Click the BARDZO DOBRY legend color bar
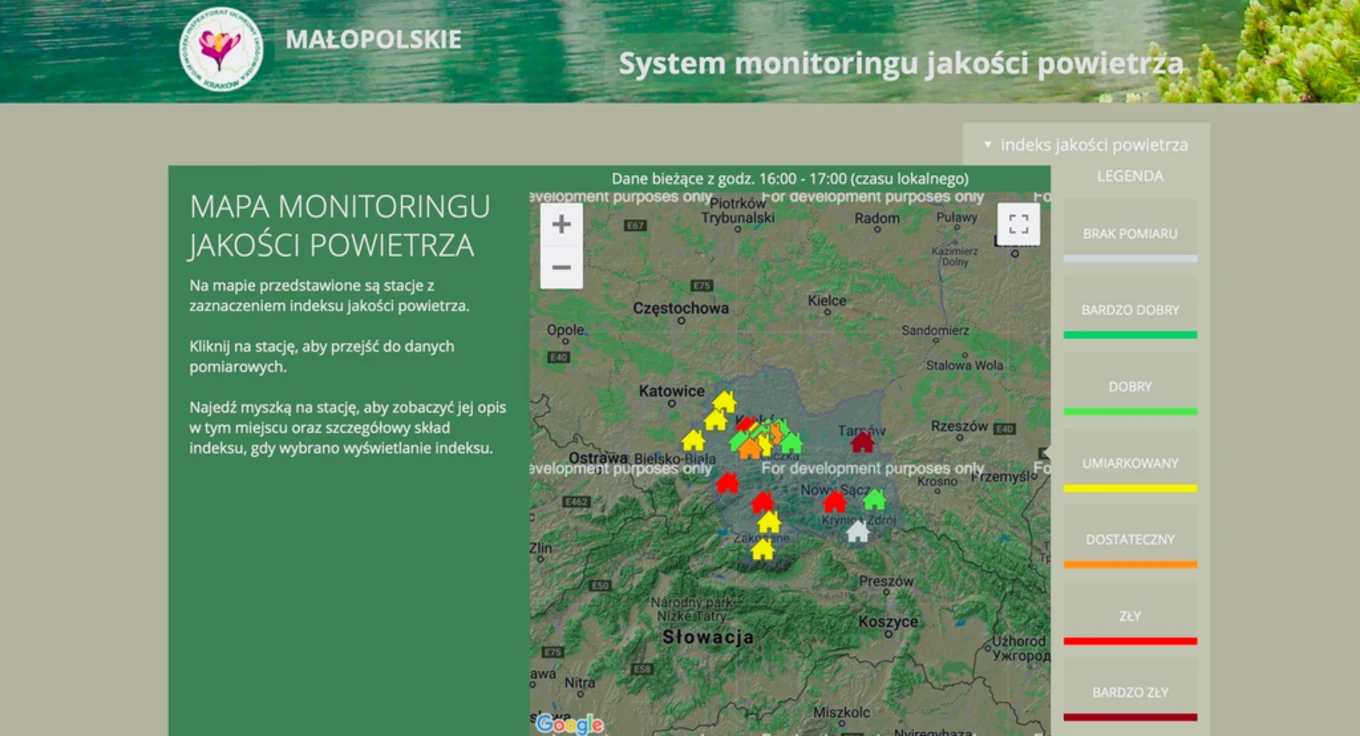The image size is (1360, 736). point(1130,334)
